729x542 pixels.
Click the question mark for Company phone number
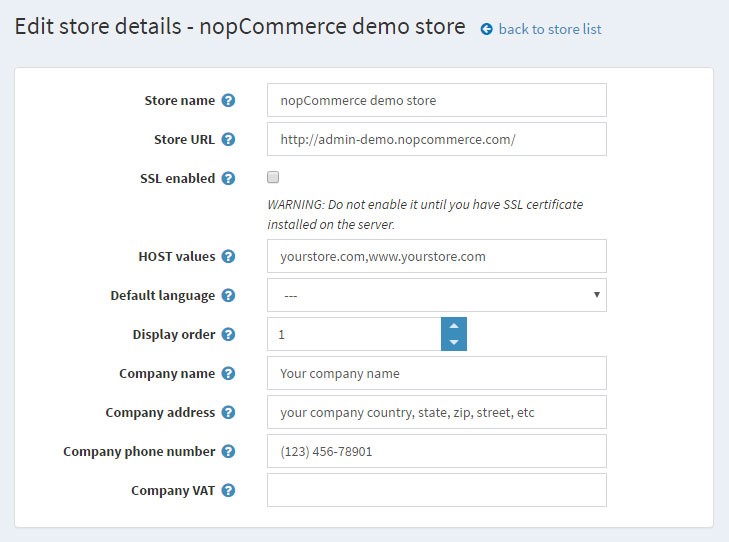[x=228, y=452]
